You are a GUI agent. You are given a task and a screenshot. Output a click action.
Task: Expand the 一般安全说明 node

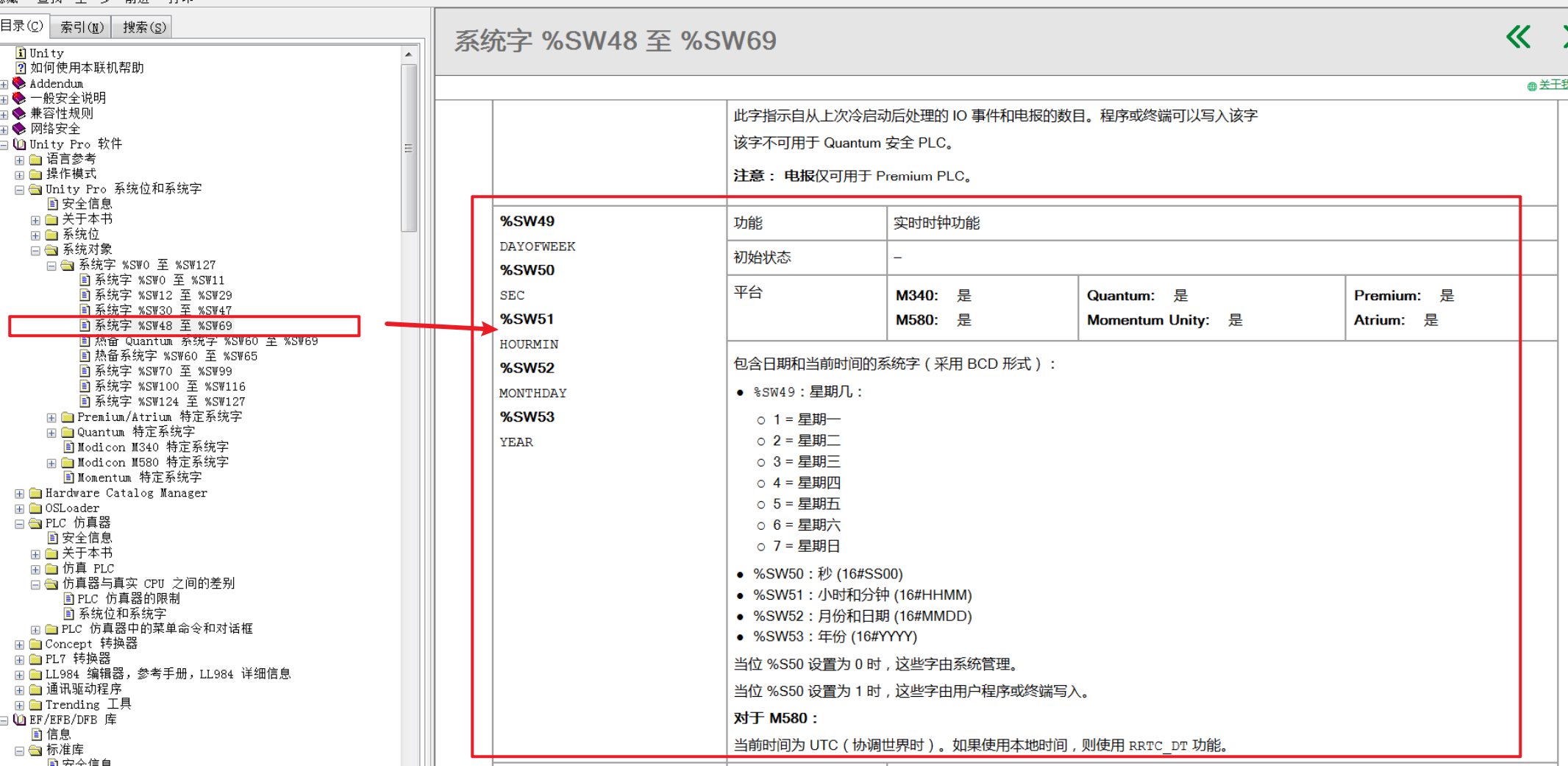tap(4, 99)
